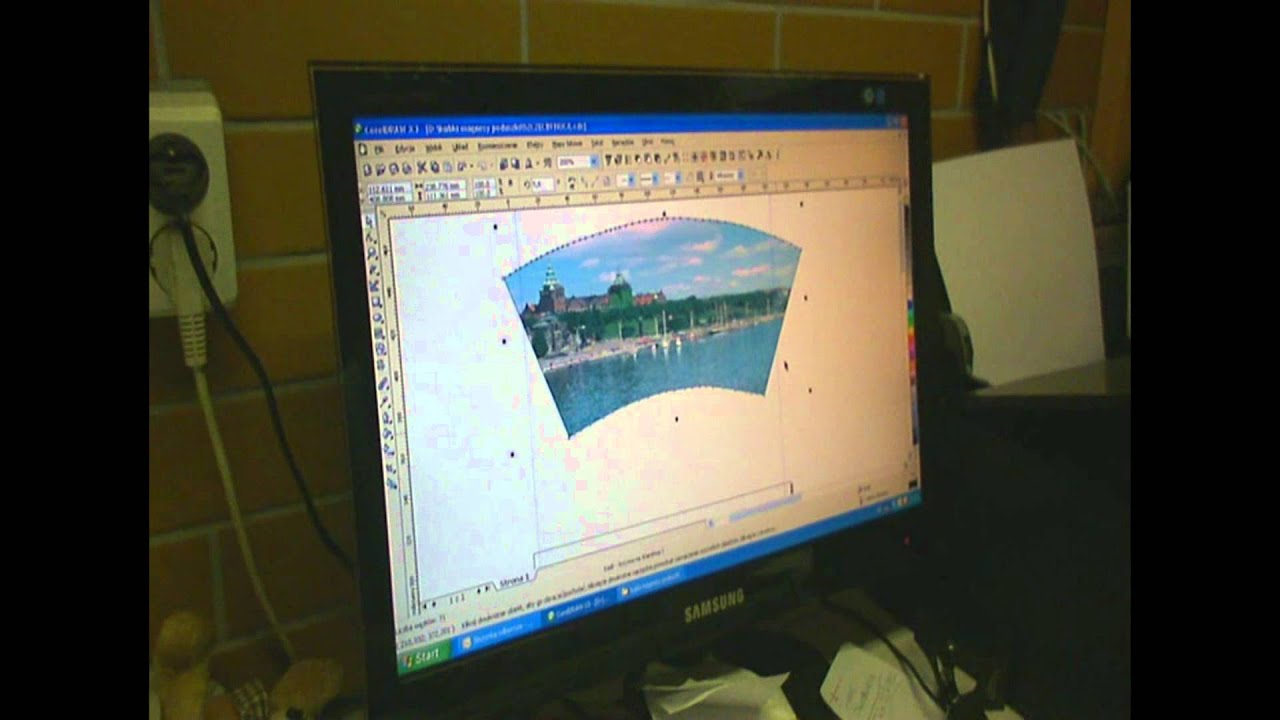
Task: Open the Układ menu
Action: (460, 146)
